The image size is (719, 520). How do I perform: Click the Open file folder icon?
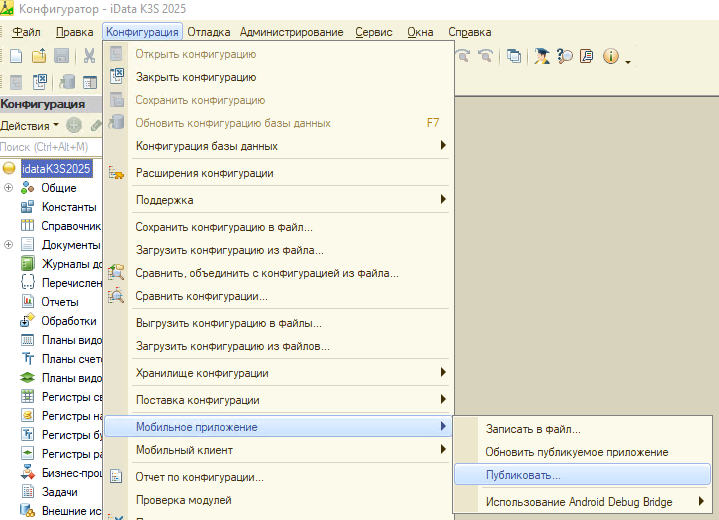(x=39, y=57)
